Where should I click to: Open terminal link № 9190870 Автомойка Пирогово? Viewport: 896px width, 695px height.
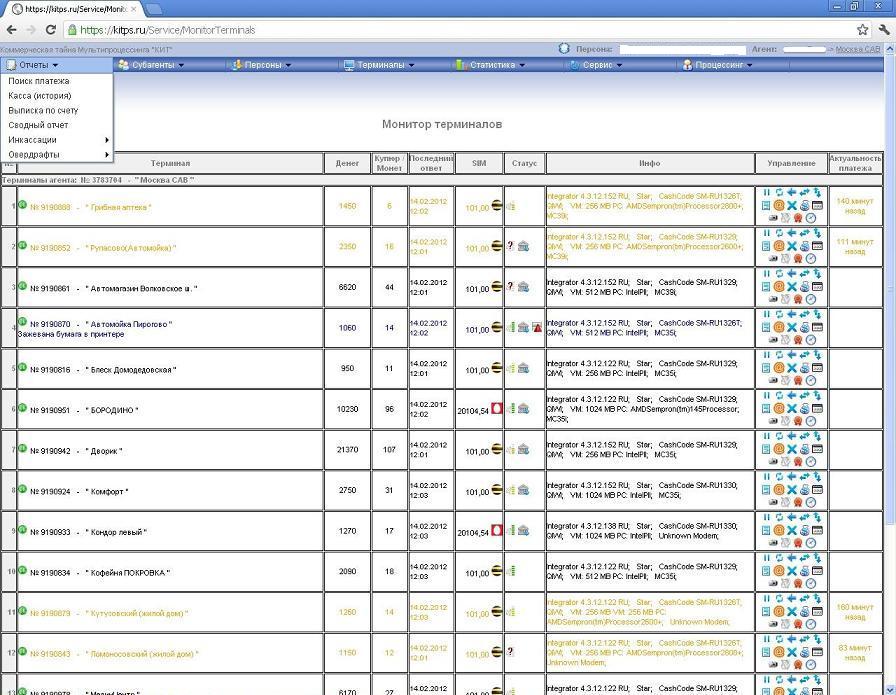[101, 324]
